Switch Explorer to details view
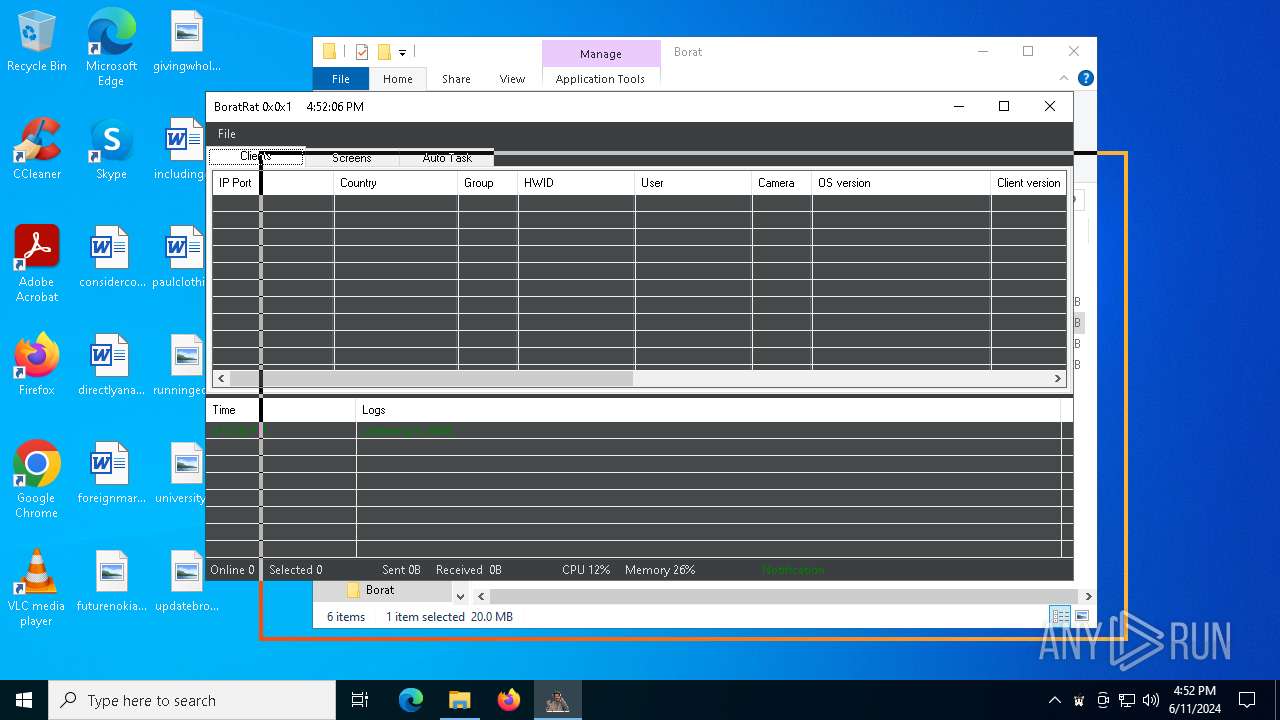This screenshot has height=720, width=1280. point(1060,616)
